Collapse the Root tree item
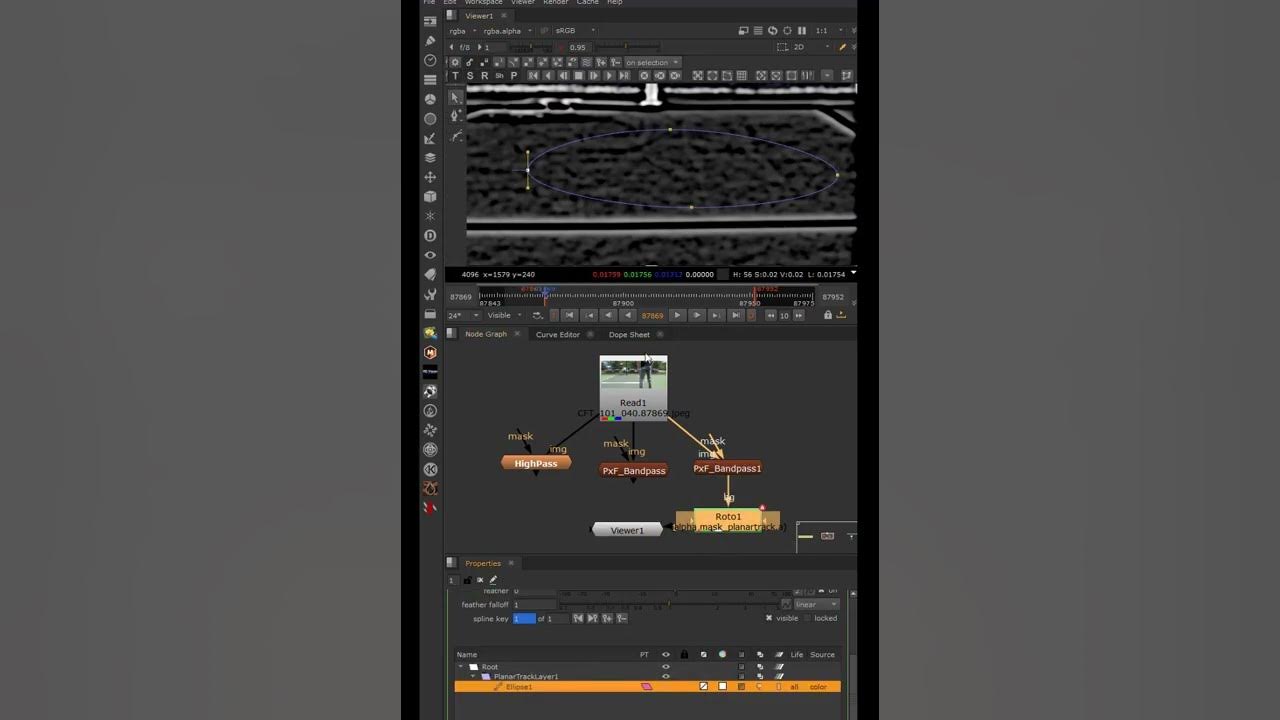Image resolution: width=1280 pixels, height=720 pixels. point(462,667)
